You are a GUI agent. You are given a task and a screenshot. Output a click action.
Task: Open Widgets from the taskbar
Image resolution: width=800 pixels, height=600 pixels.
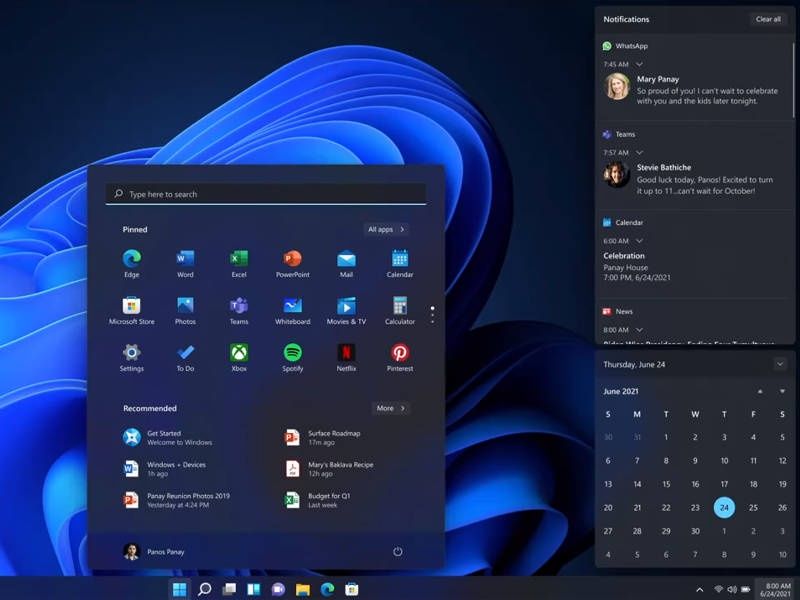(x=254, y=589)
